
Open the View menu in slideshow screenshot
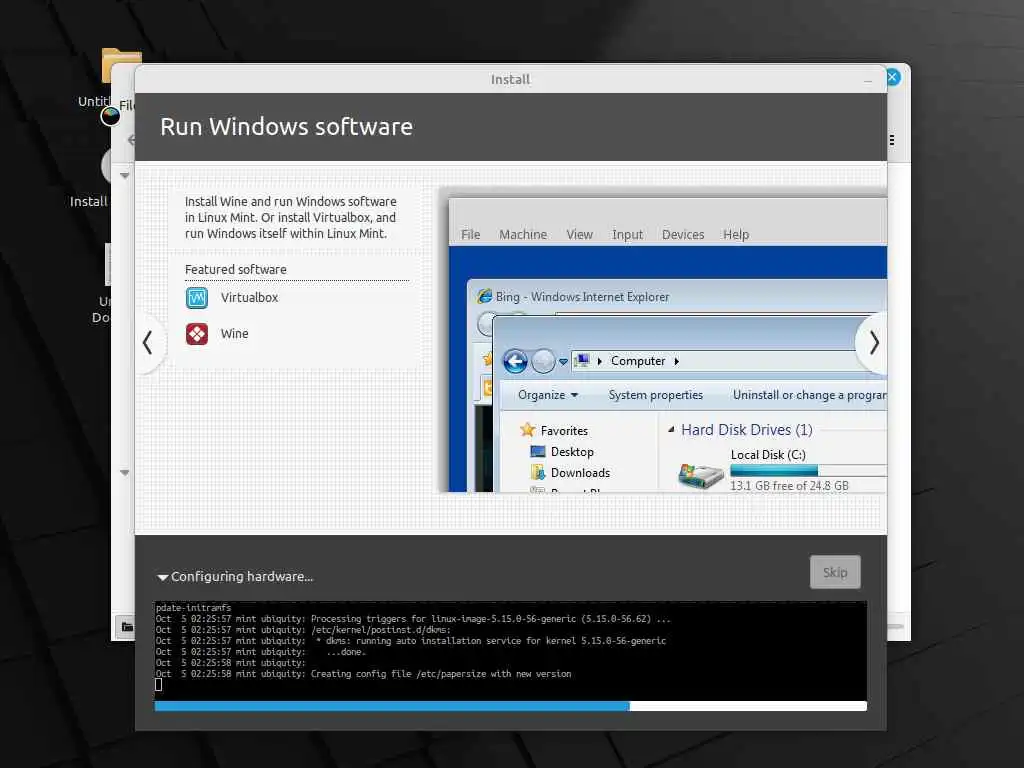click(579, 234)
